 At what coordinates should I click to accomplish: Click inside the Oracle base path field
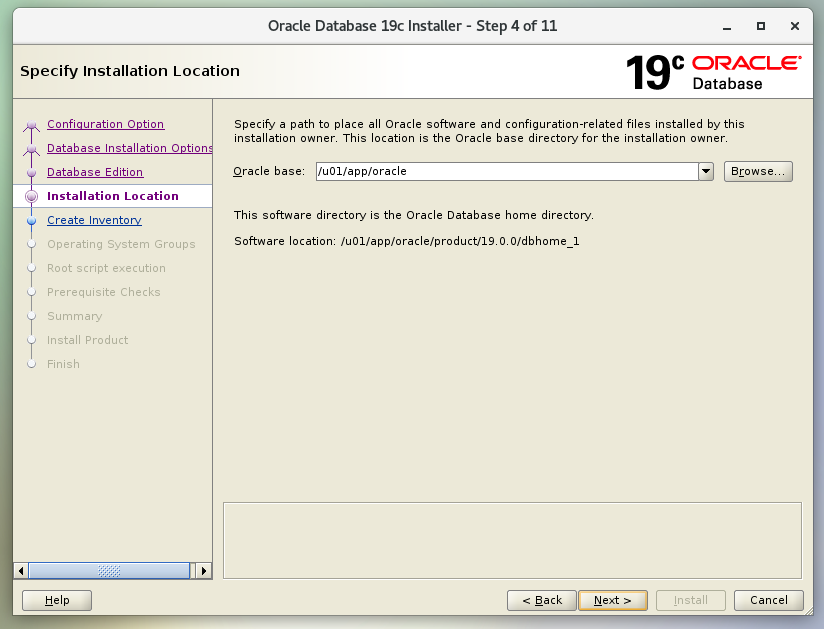(x=506, y=171)
